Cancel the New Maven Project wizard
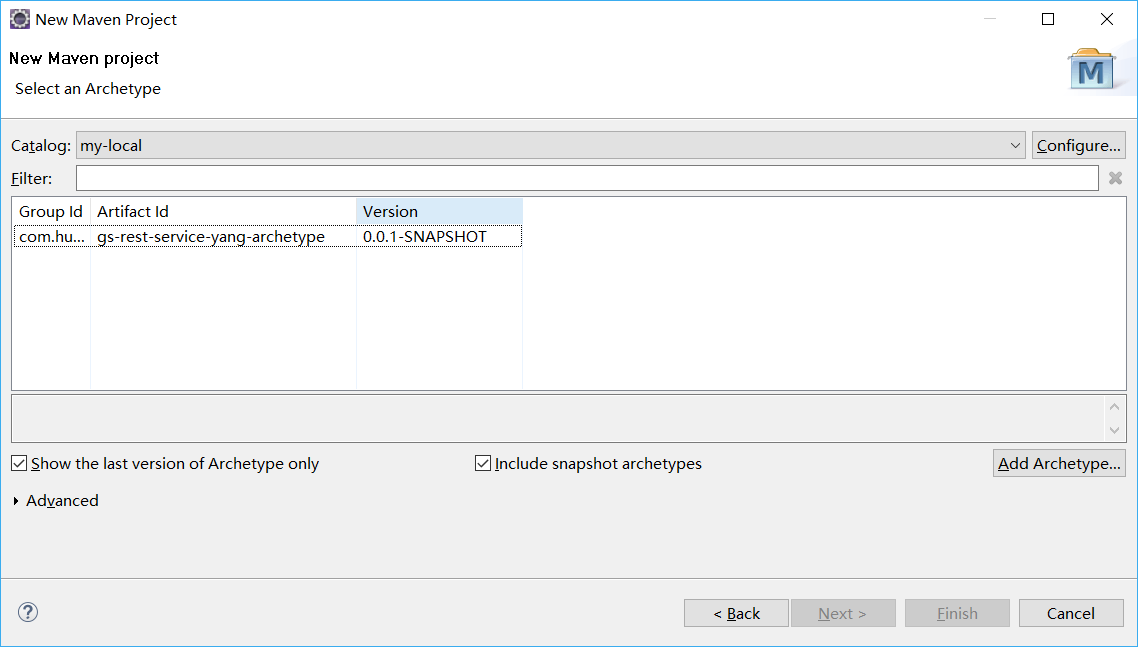The width and height of the screenshot is (1138, 647). 1071,614
